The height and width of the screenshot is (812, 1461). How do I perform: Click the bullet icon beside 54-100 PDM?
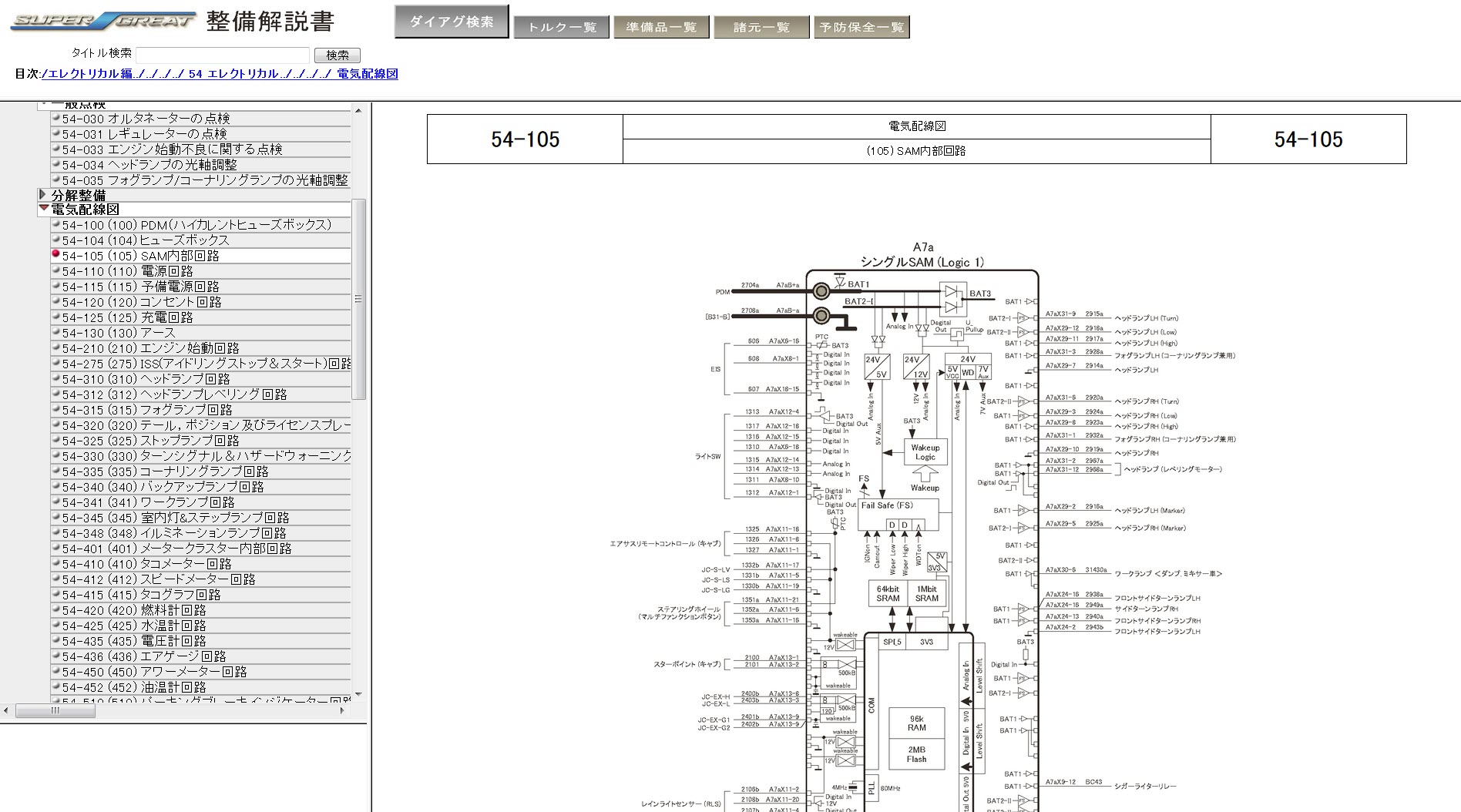click(x=55, y=224)
